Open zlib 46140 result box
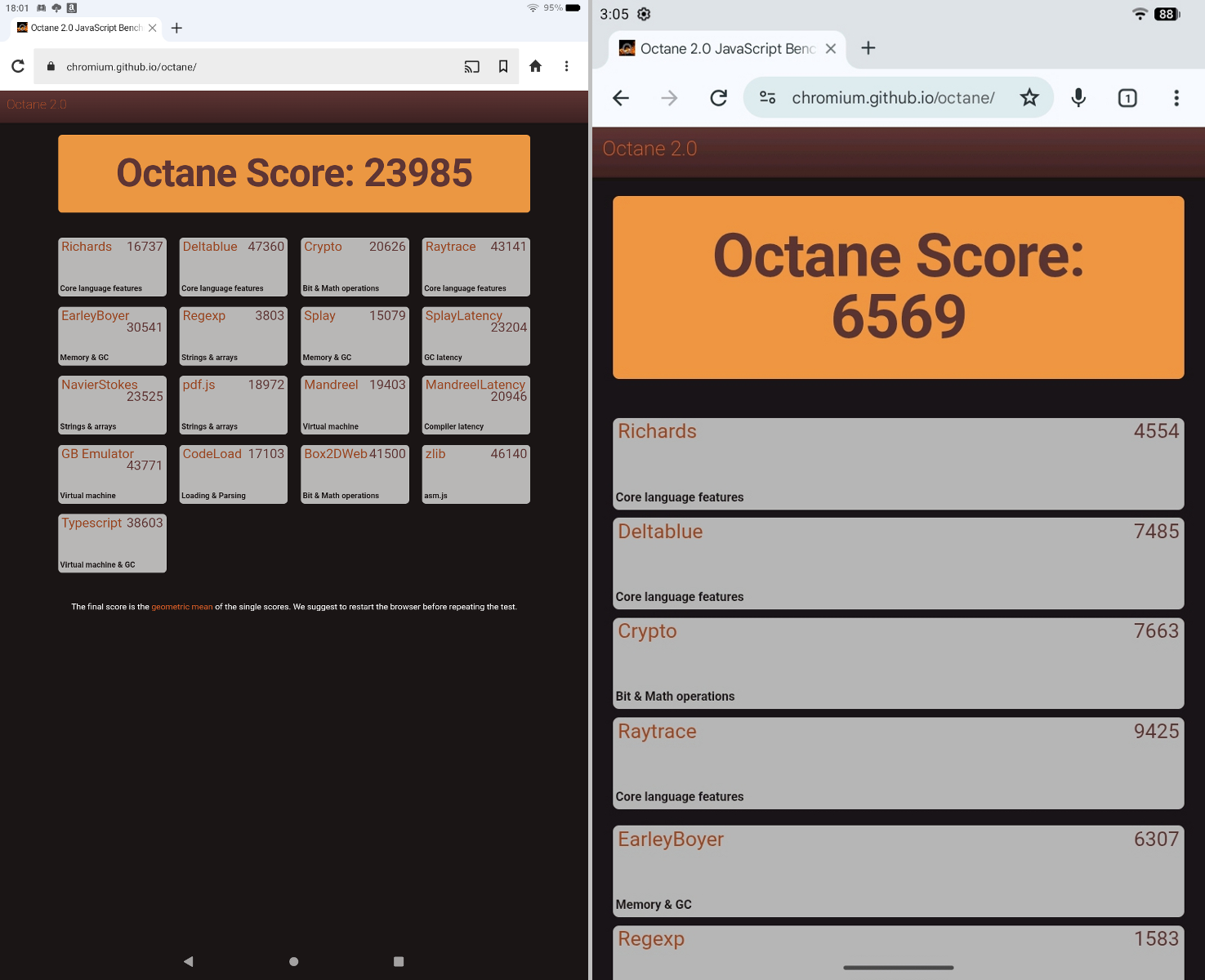This screenshot has height=980, width=1205. click(476, 474)
